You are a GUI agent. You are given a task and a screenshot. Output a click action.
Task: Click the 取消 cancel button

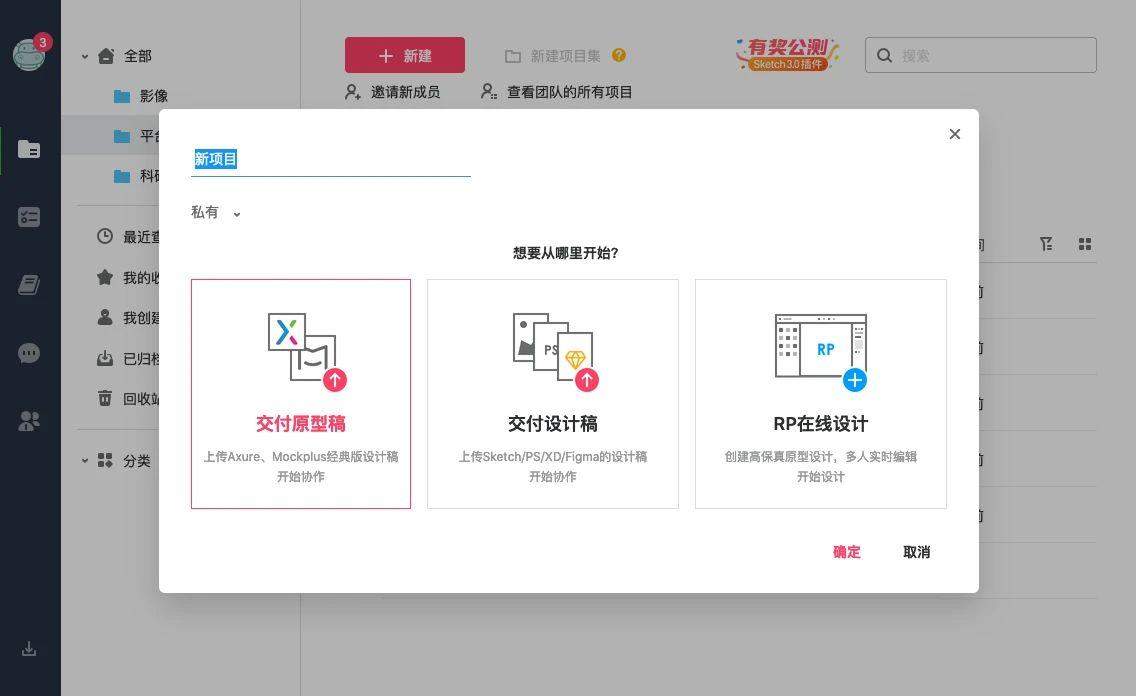[x=916, y=552]
